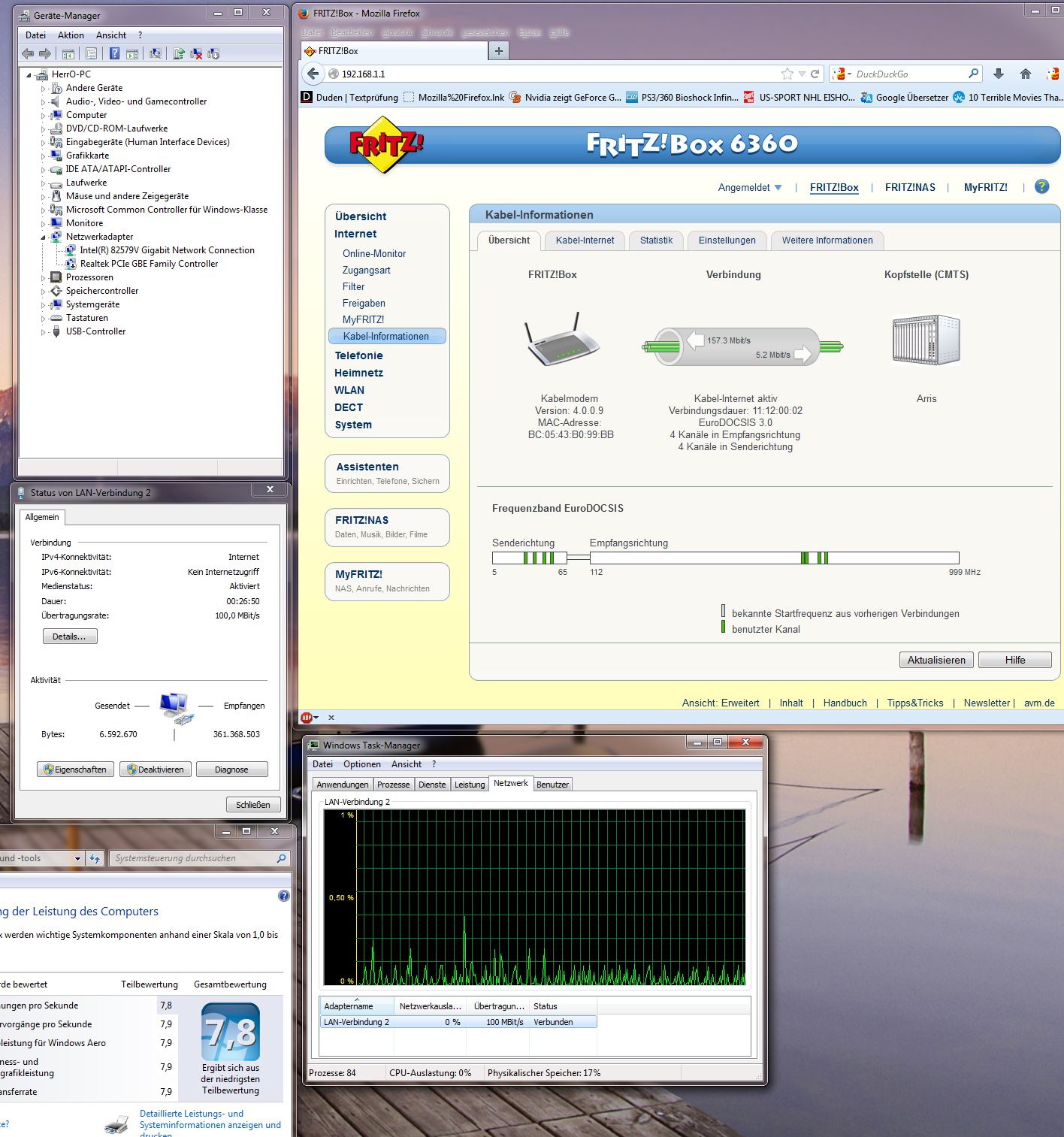Select Intel(R) 82579V Gigabit Network Connection
This screenshot has height=1137, width=1064.
pos(167,250)
